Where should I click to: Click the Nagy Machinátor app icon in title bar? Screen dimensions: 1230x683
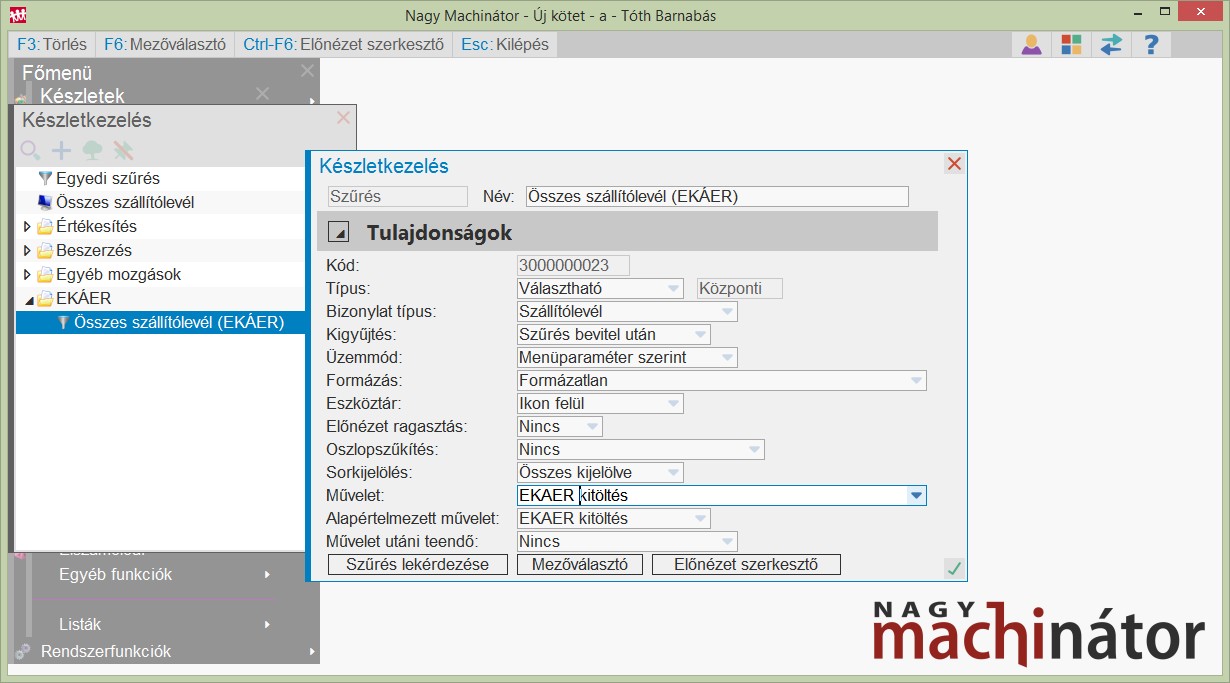pyautogui.click(x=18, y=15)
